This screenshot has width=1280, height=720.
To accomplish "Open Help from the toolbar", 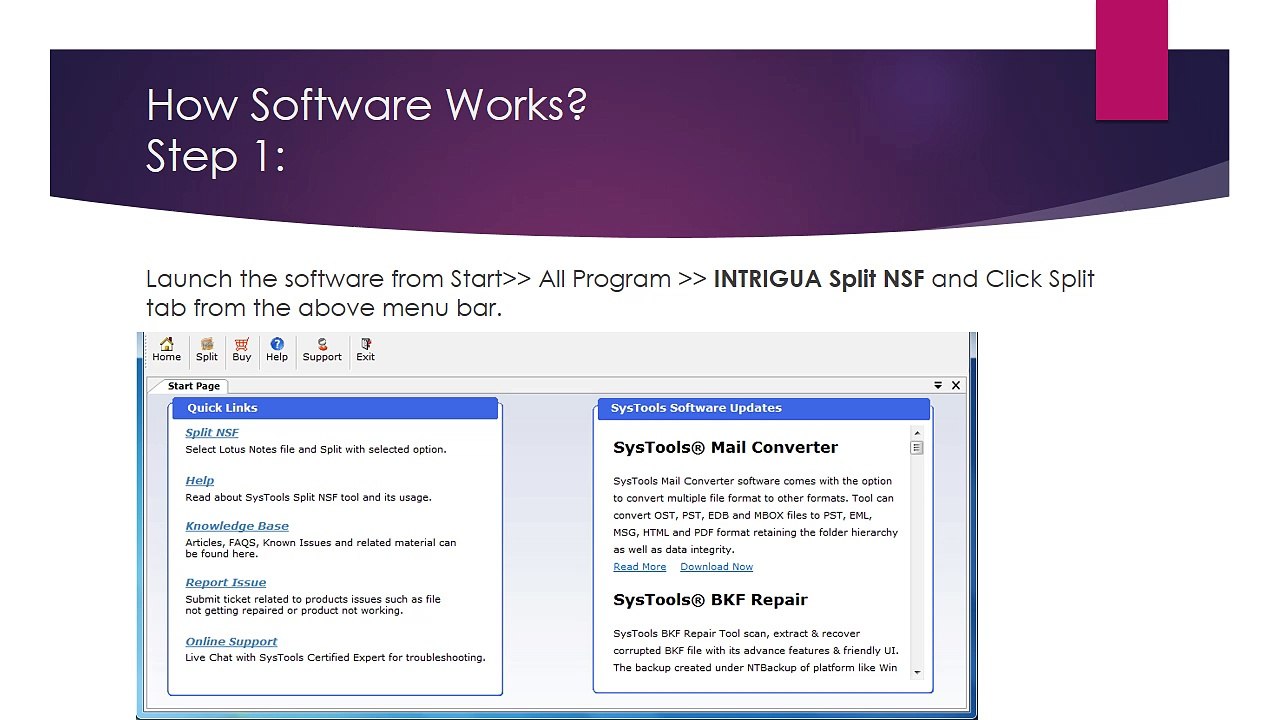I will pos(277,350).
